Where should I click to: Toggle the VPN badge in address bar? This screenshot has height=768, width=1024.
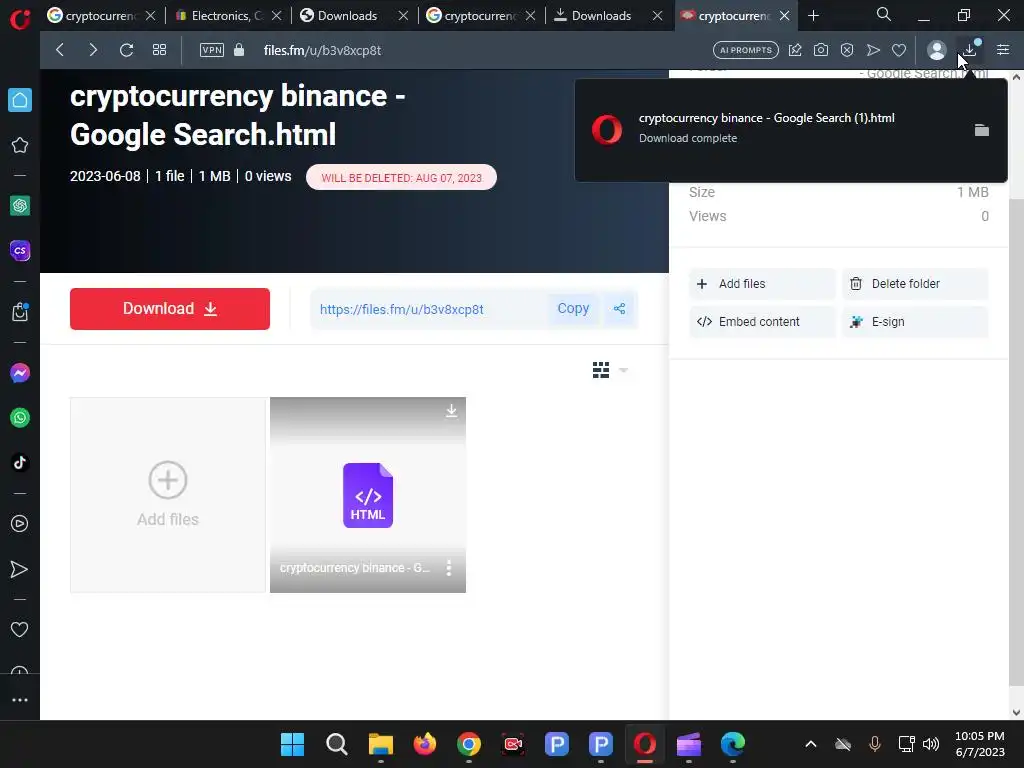tap(212, 50)
